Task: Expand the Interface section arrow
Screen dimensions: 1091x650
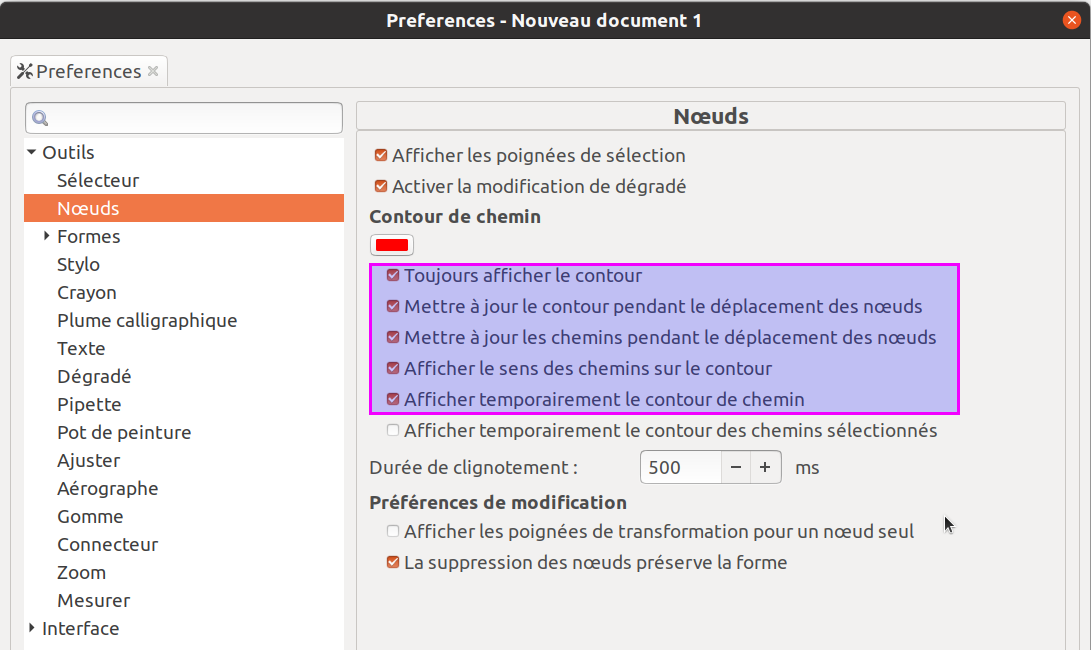Action: (x=31, y=628)
